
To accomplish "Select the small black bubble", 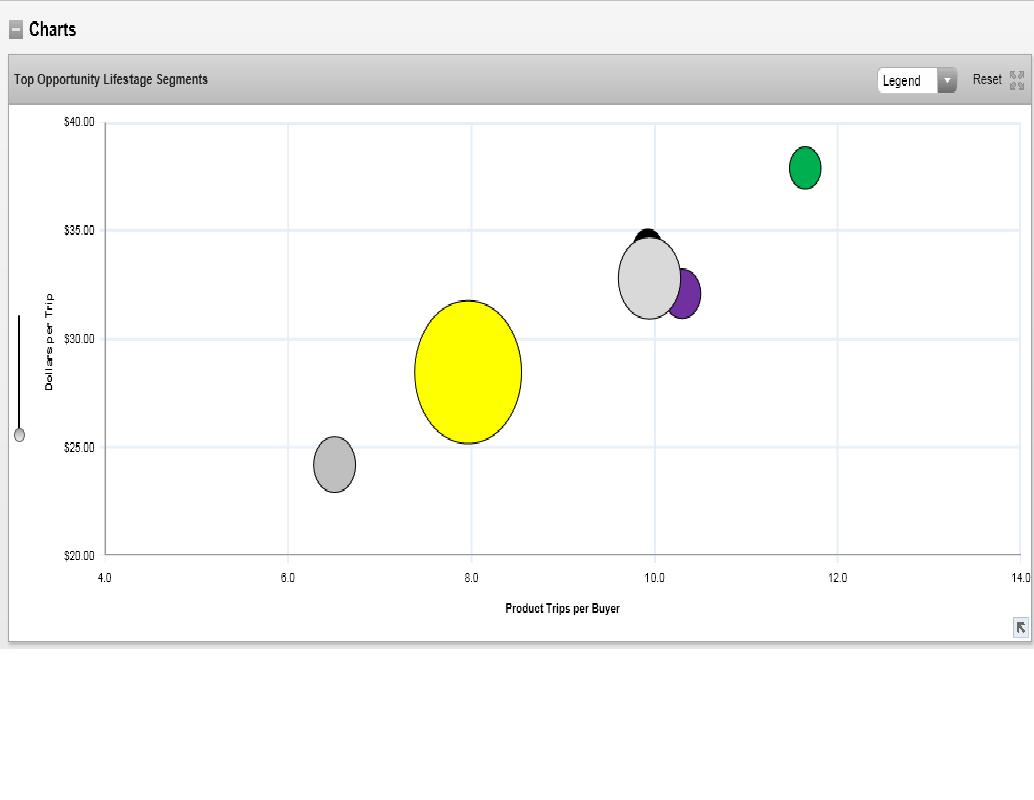I will [647, 236].
